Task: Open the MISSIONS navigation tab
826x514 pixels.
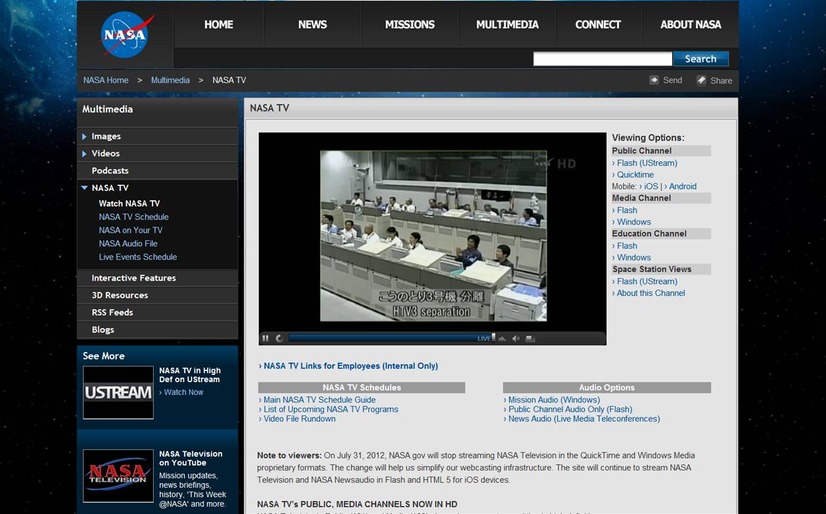Action: click(x=409, y=25)
